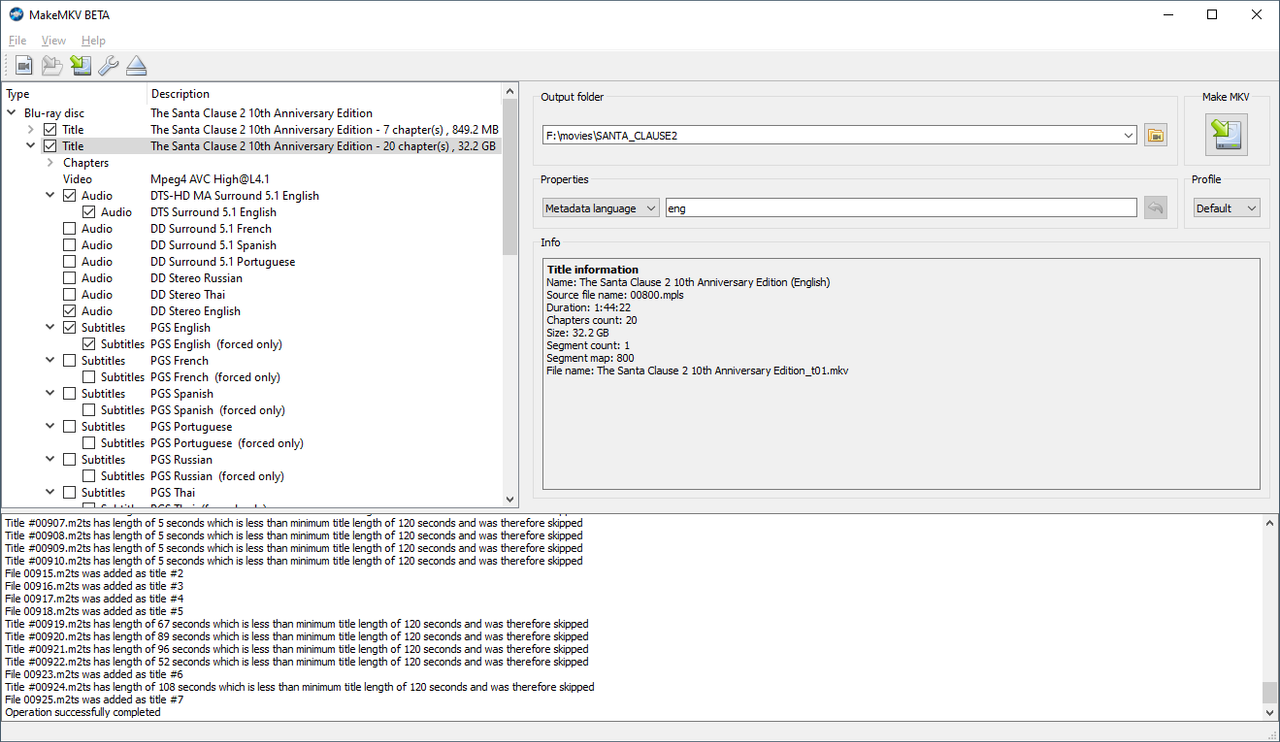Click log line 'File 00925.m2ts was added as title #7'

point(94,700)
